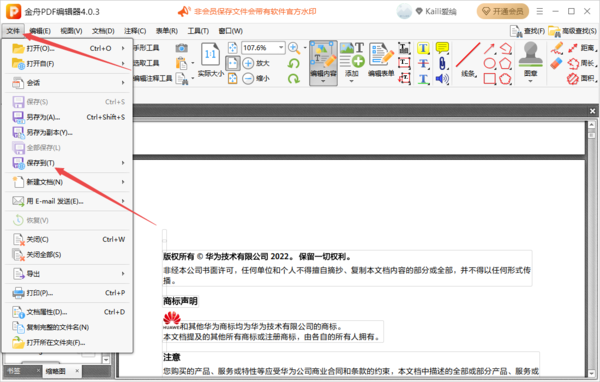Screen dimensions: 600x382
Task: Select the strikethrough text T icon
Action: [x=423, y=63]
